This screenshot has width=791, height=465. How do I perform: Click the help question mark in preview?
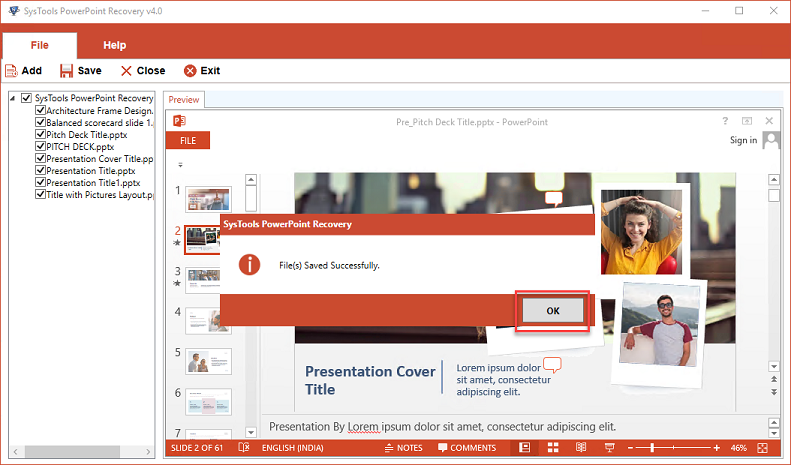[725, 121]
